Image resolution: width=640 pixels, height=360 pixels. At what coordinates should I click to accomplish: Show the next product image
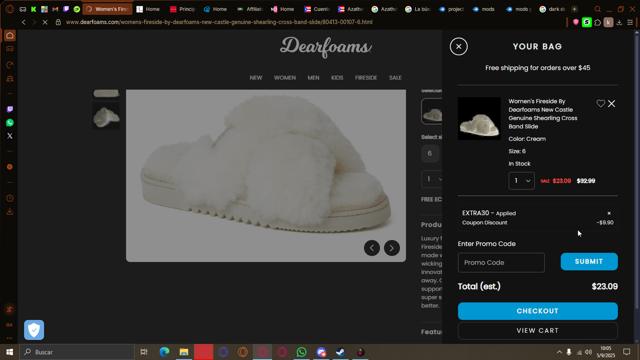click(x=391, y=248)
